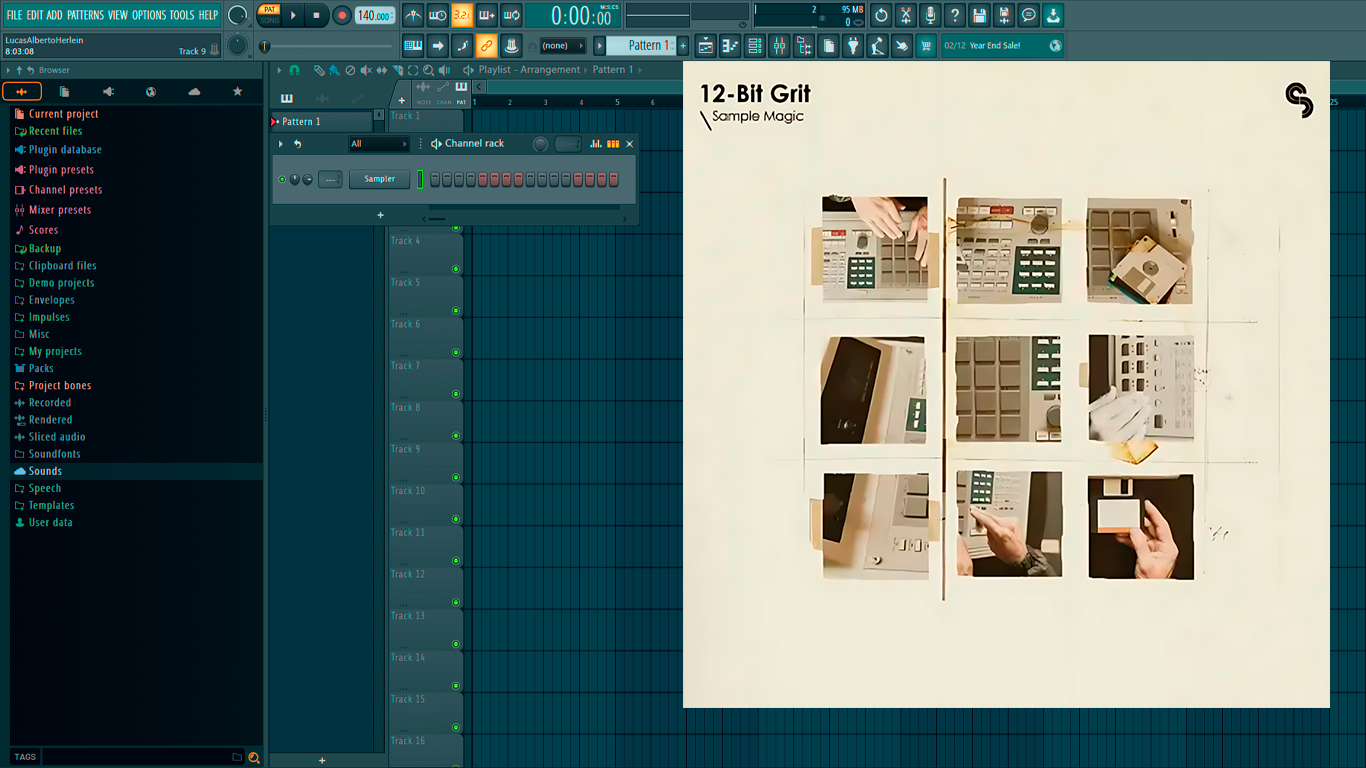Select the playlist mute tool
1366x768 pixels.
point(366,70)
